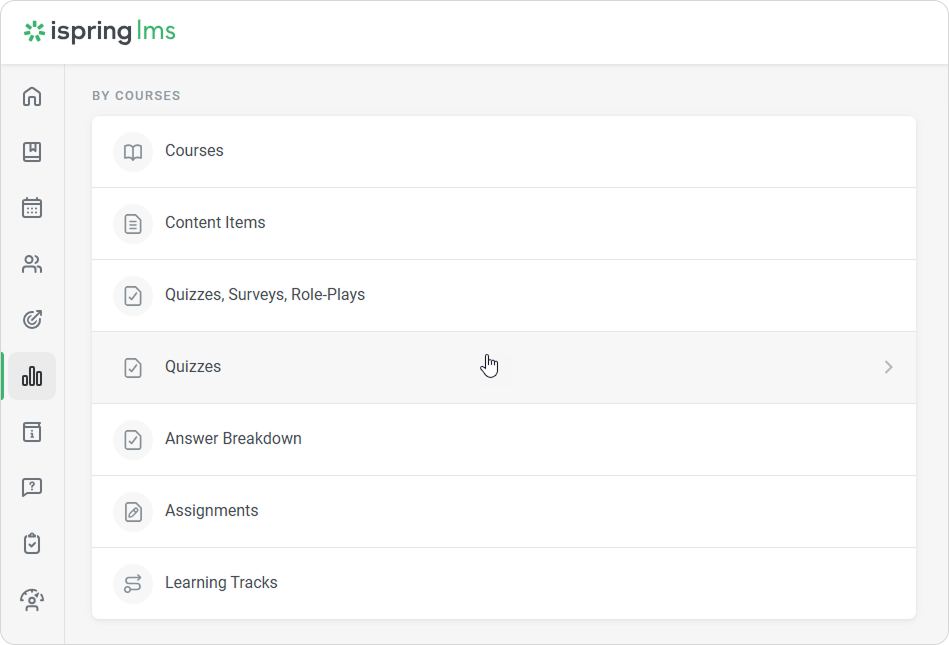Expand the Quizzes row chevron arrow
The height and width of the screenshot is (645, 949).
pos(888,367)
